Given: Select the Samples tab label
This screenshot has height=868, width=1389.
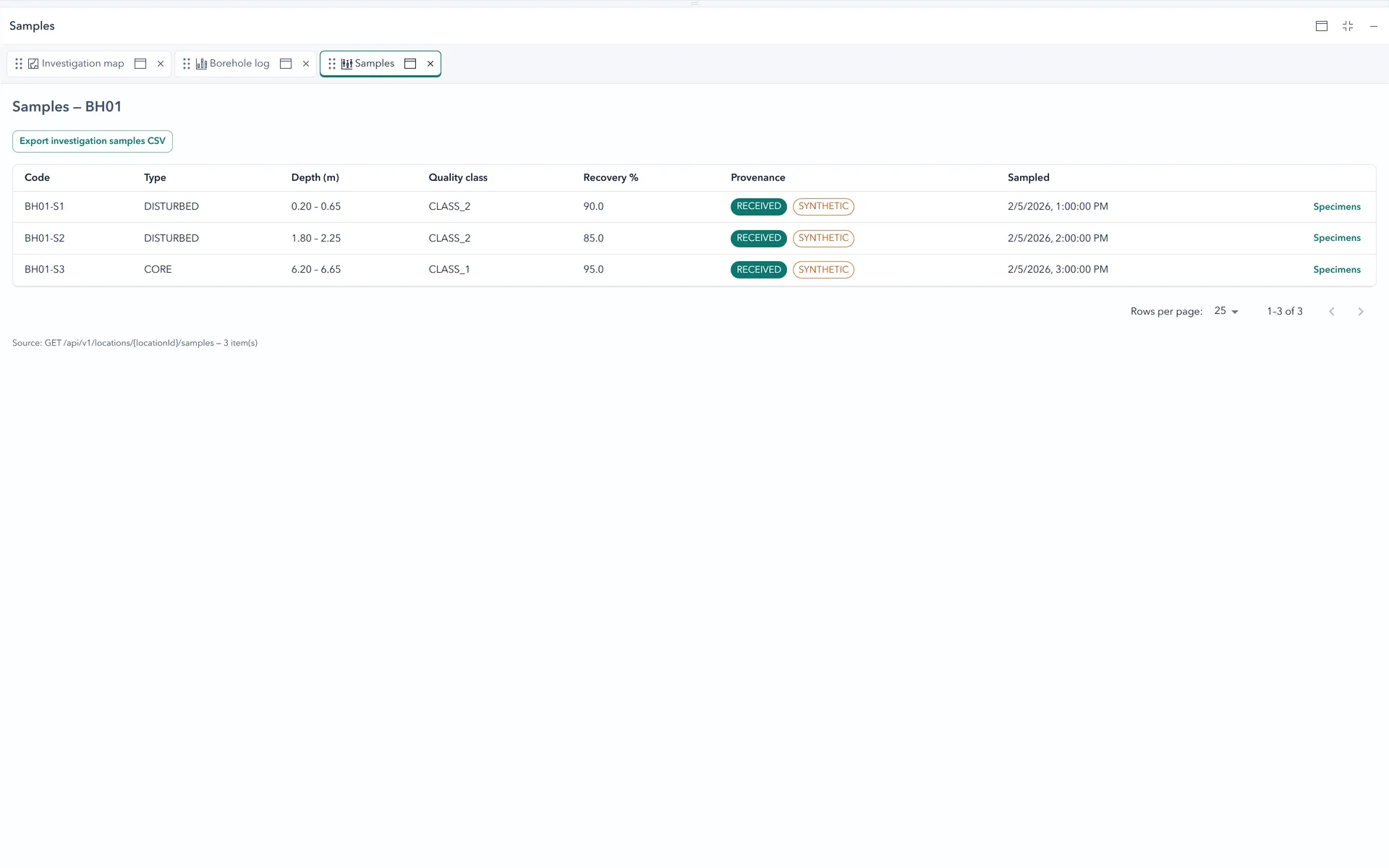Looking at the screenshot, I should pos(375,64).
